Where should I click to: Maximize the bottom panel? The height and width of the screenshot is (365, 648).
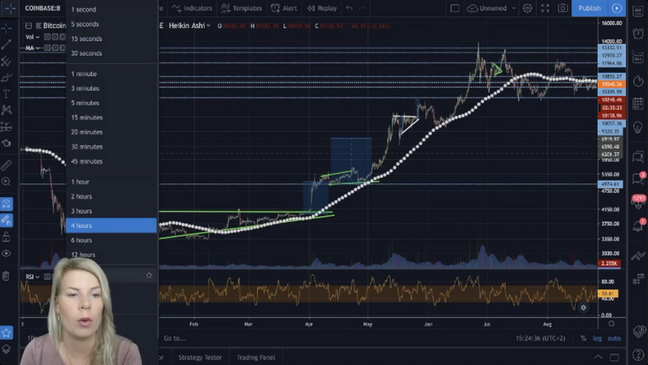(615, 357)
